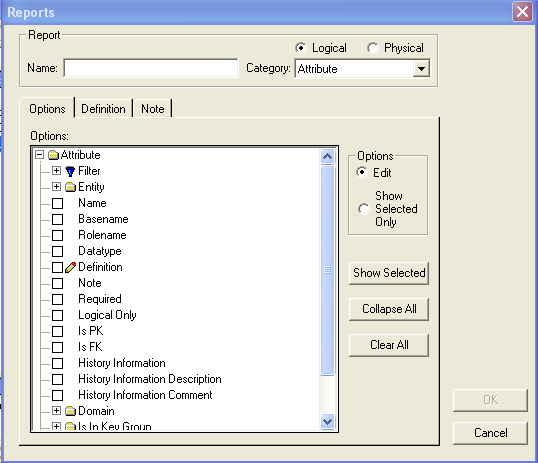
Task: Check the Name checkbox
Action: pos(57,203)
